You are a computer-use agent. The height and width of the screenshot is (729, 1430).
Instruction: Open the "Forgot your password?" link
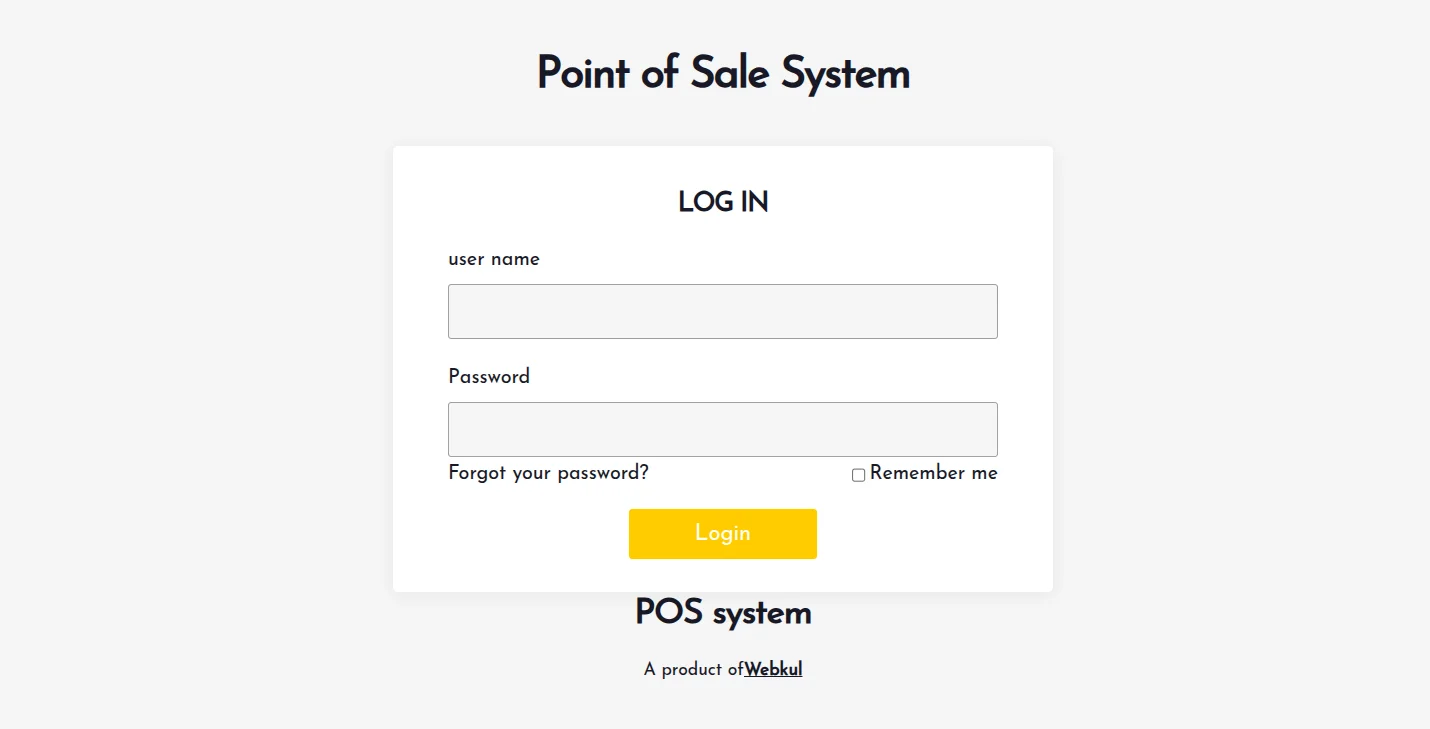[x=548, y=473]
